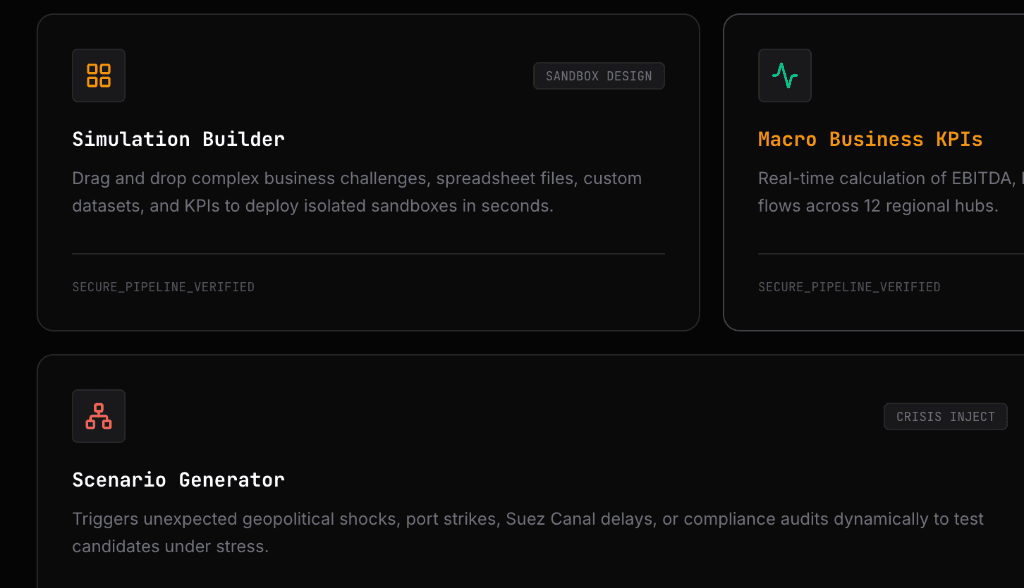This screenshot has height=588, width=1024.
Task: Open the Scenario Generator heading
Action: click(x=178, y=480)
